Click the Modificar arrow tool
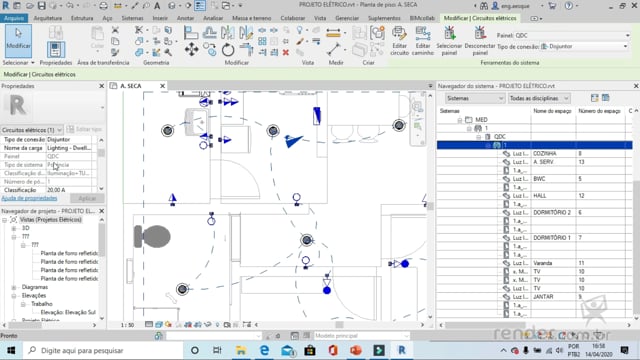The image size is (640, 360). pos(18,40)
